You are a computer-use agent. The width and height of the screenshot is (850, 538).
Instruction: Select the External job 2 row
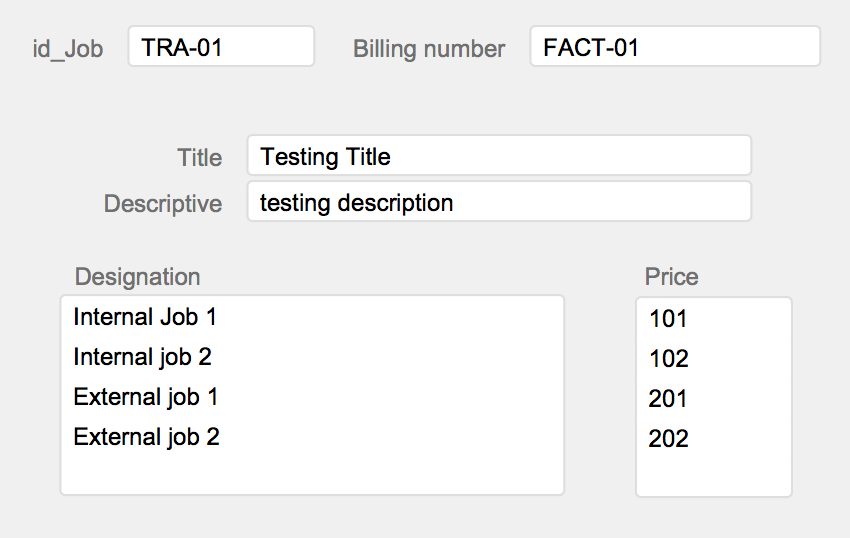pyautogui.click(x=312, y=437)
